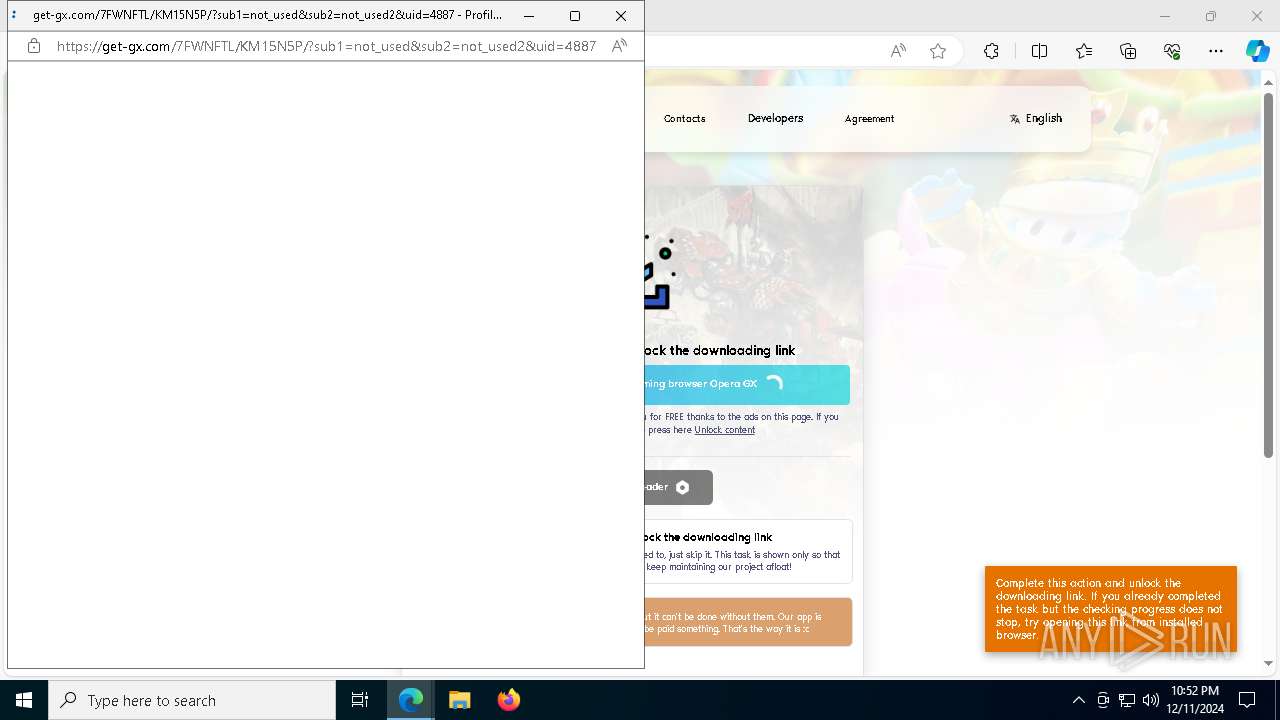Open the Action Center notifications icon

tap(1247, 700)
